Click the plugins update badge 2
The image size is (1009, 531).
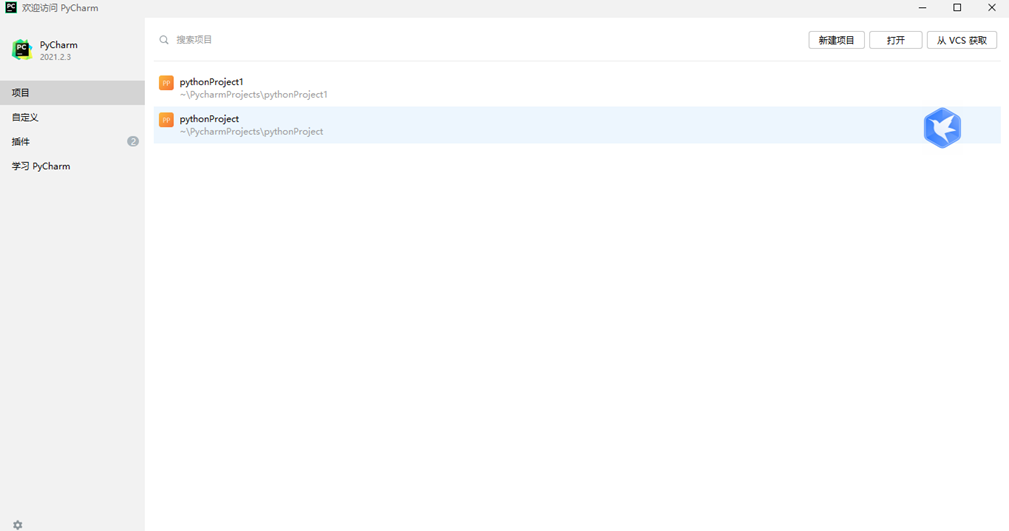[133, 142]
